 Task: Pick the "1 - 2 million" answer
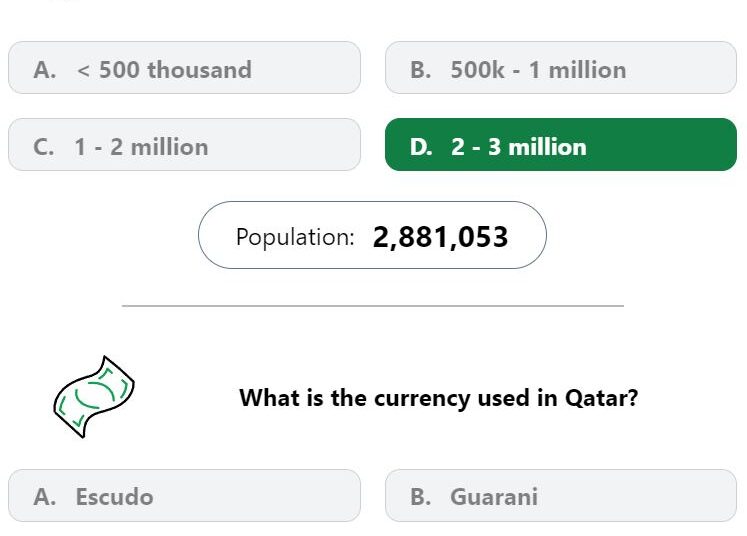point(184,145)
